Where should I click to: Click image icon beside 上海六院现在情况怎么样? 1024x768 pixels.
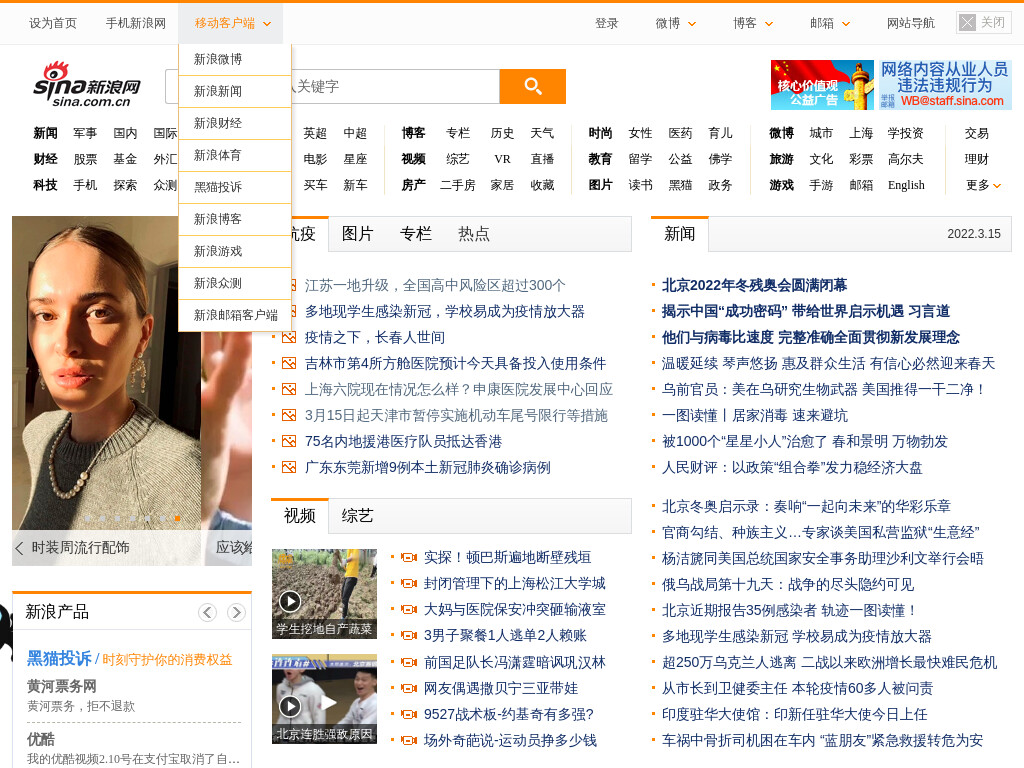289,390
